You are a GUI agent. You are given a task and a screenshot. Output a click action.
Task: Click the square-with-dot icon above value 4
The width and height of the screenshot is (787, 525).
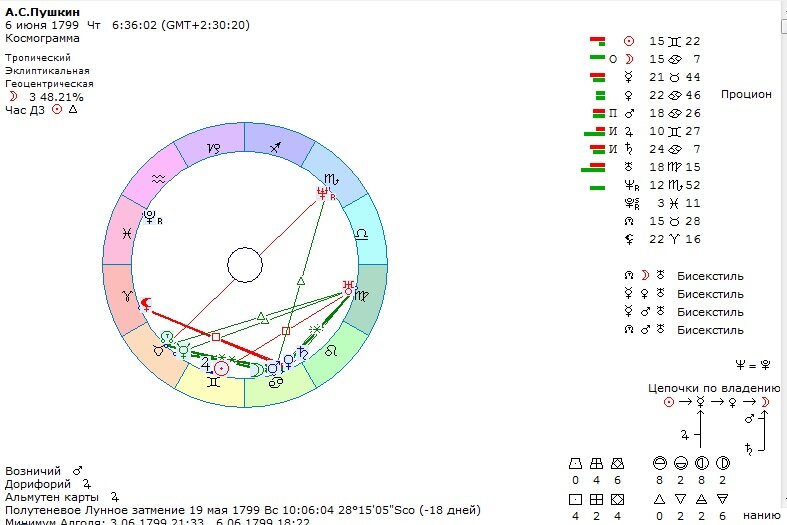pyautogui.click(x=575, y=499)
